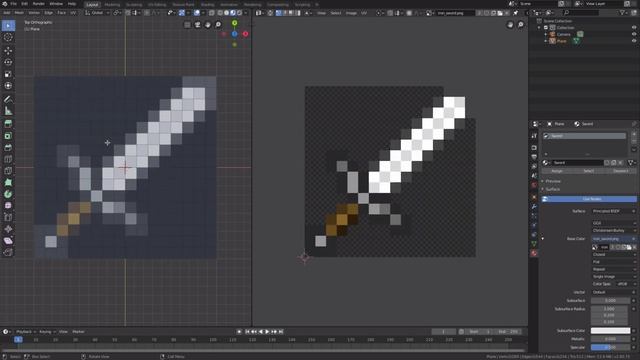Select the Cursor tool in toolbar
Image resolution: width=640 pixels, height=360 pixels.
tap(8, 38)
